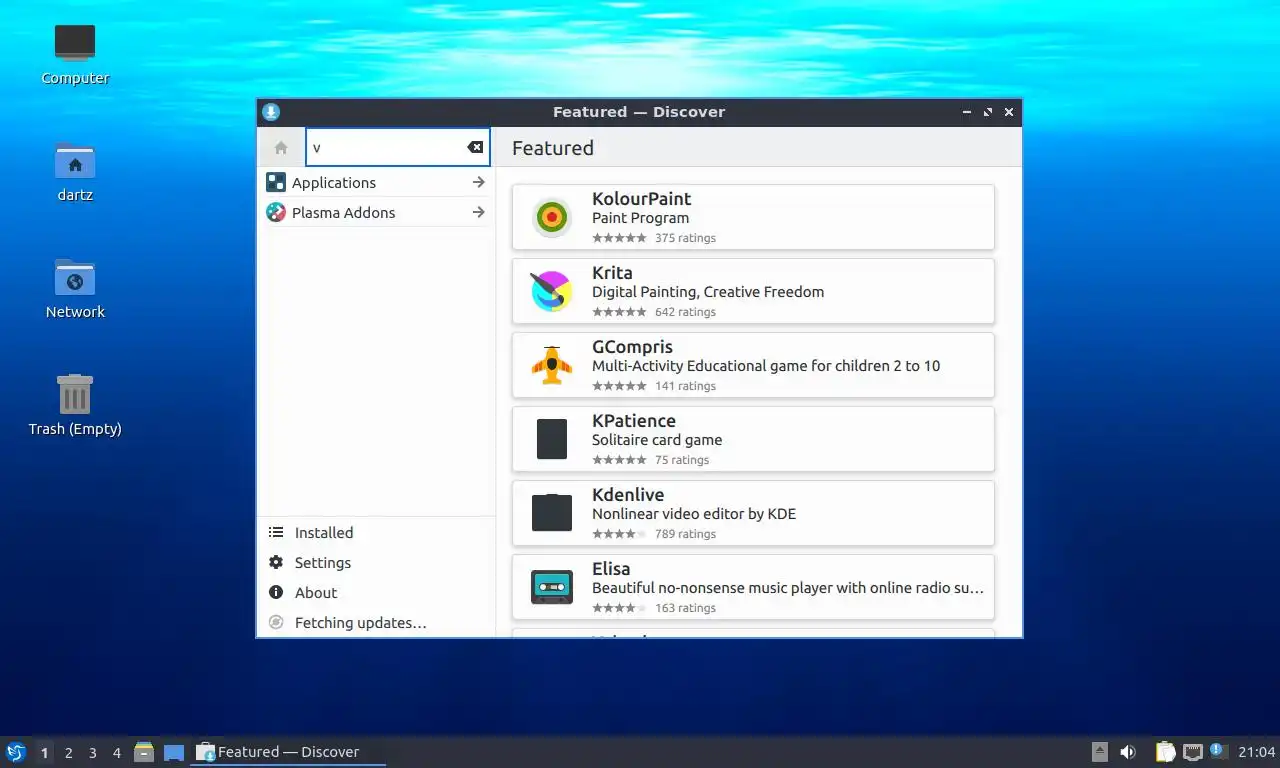
Task: Click the GCompris airplane icon
Action: tap(551, 365)
